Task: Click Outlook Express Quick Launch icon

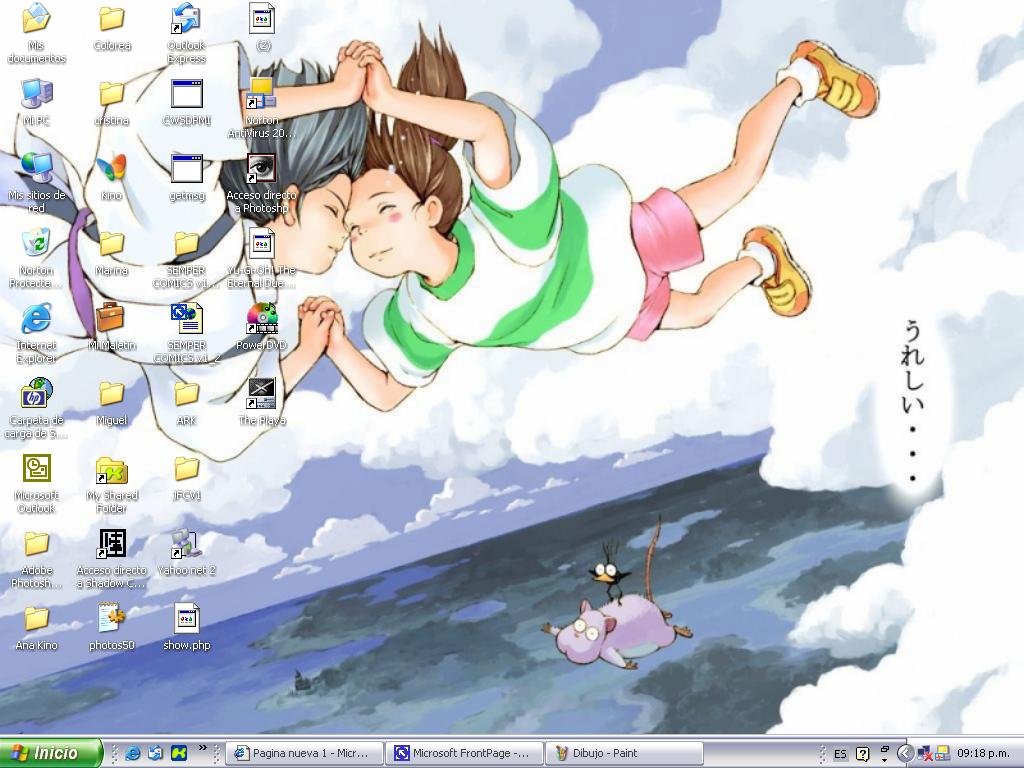Action: coord(155,753)
